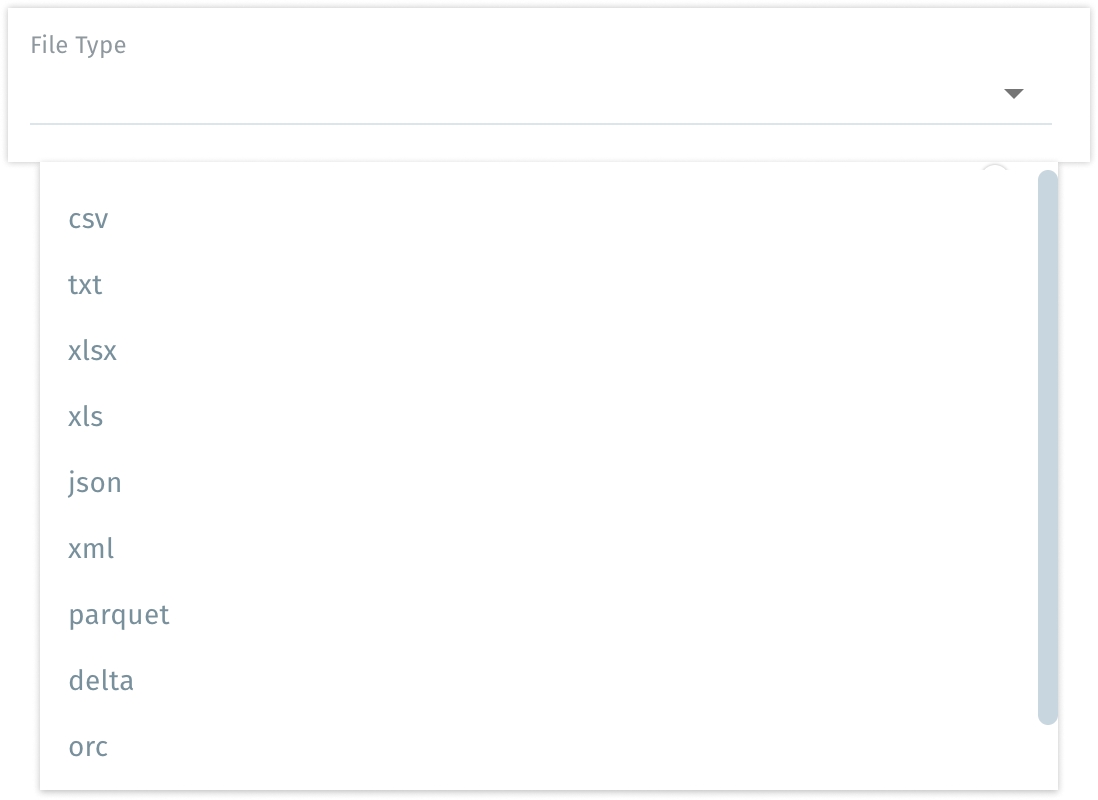Select orc from the list
The height and width of the screenshot is (800, 1098).
pyautogui.click(x=88, y=747)
